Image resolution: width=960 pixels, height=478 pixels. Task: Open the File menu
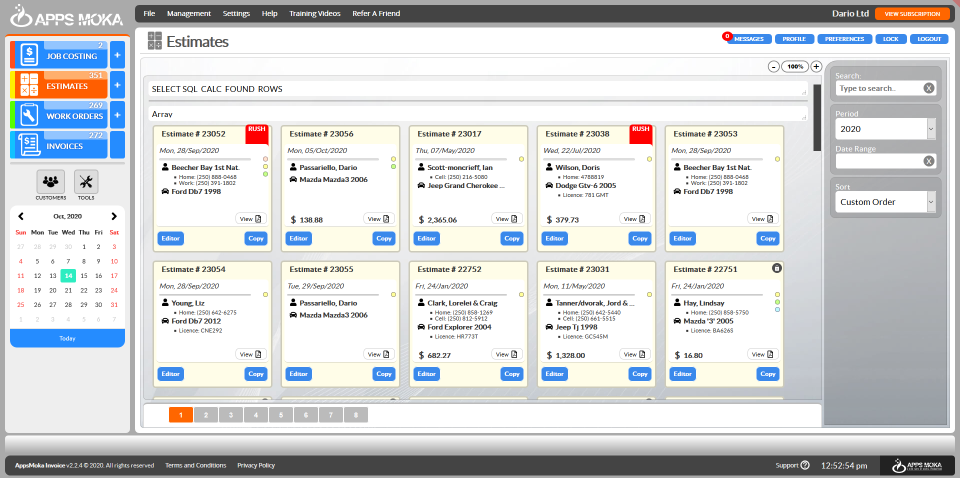[x=149, y=13]
